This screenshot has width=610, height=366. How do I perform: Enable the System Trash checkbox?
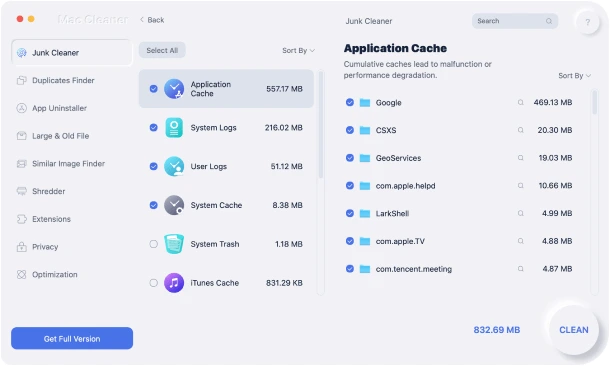[x=154, y=244]
